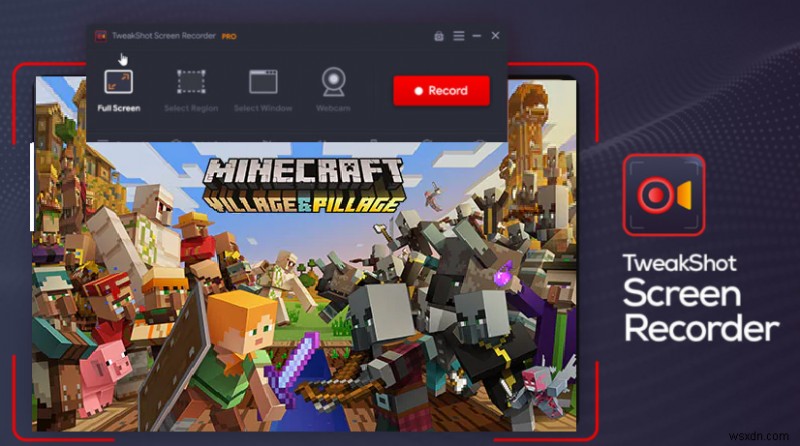This screenshot has height=446, width=800.
Task: Click the orange PRO badge
Action: 229,36
